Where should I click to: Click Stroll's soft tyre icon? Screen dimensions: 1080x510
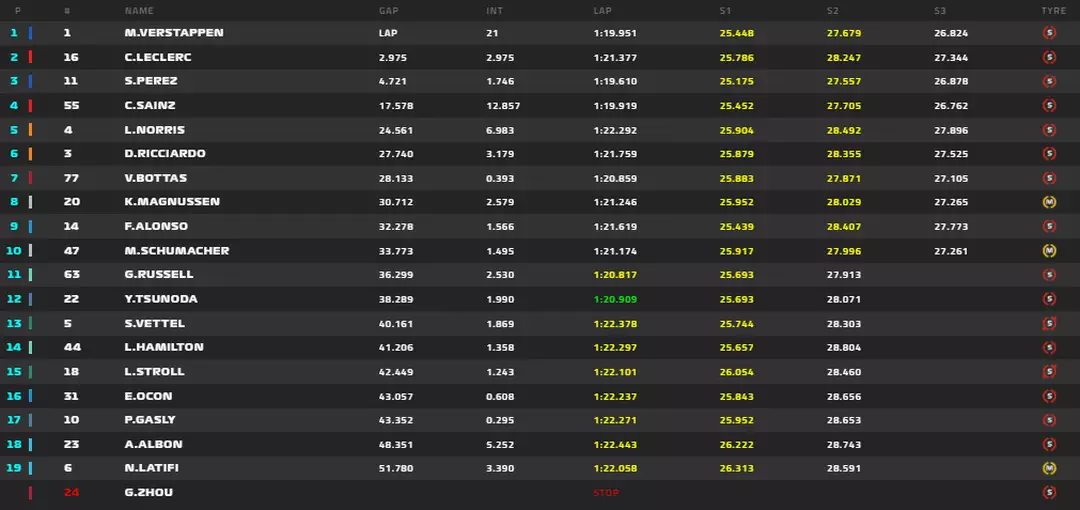point(1049,371)
